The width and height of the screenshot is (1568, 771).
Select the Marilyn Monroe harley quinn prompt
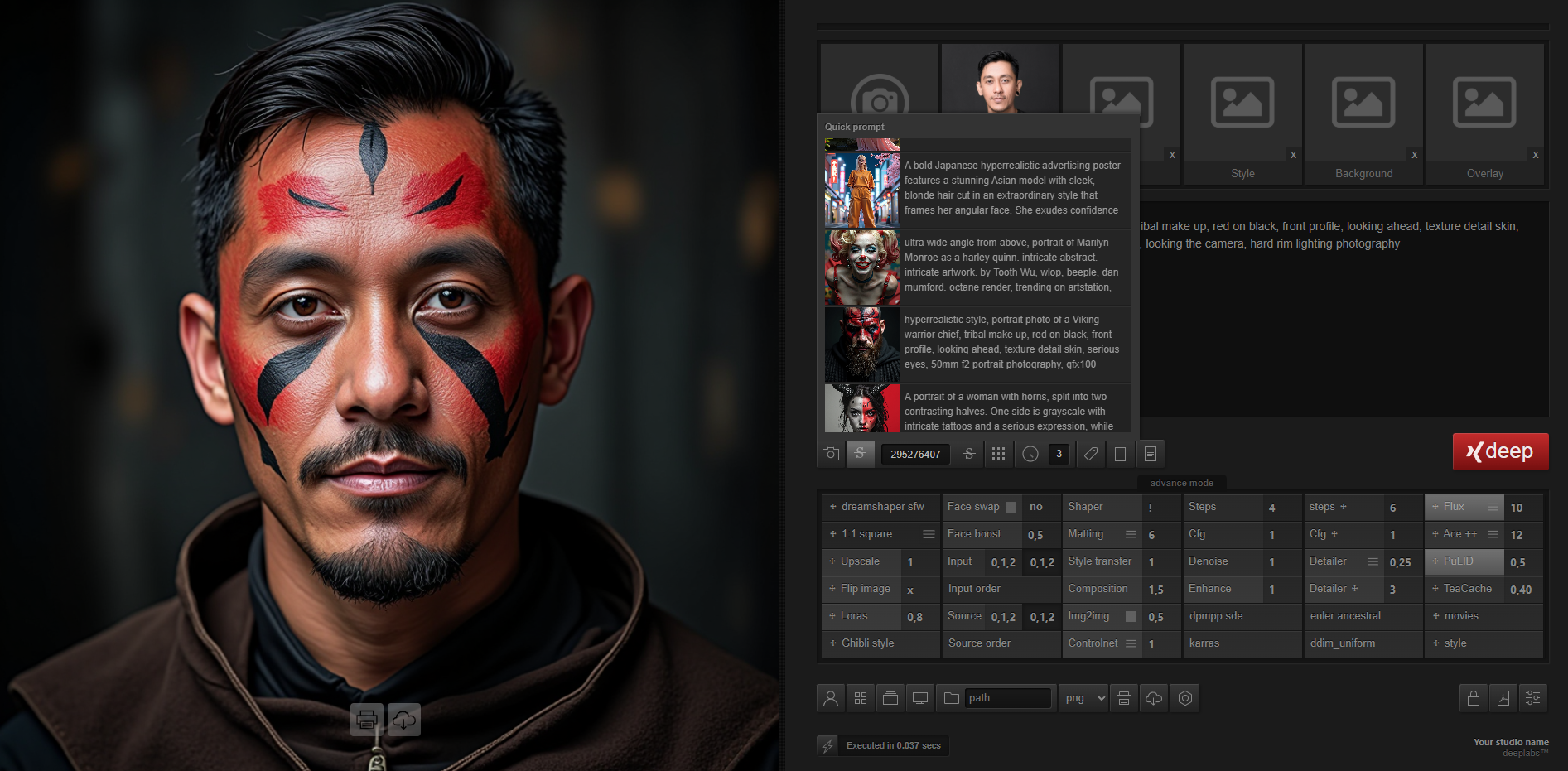pos(977,267)
